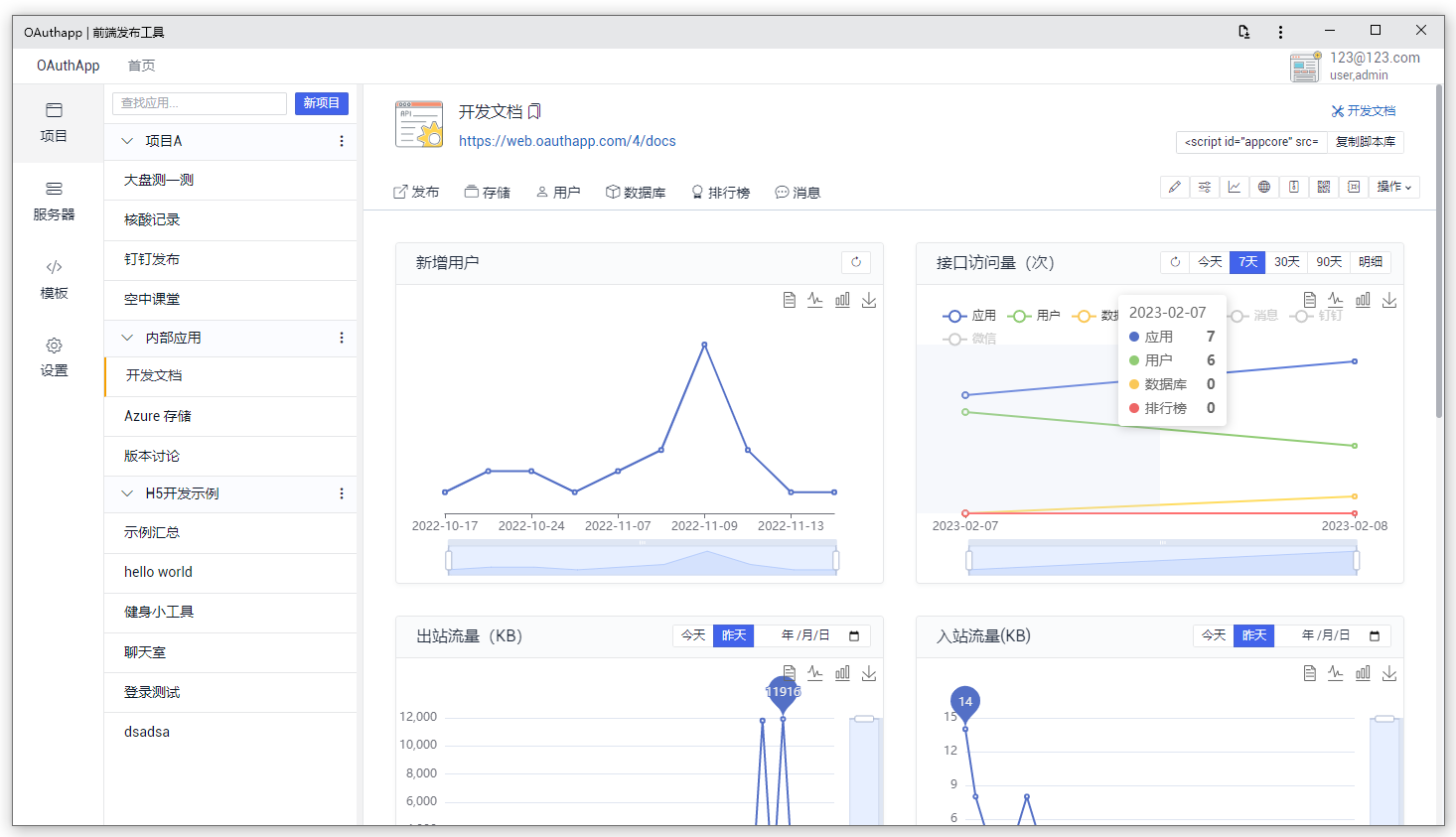The image size is (1456, 837).
Task: Select 今天 for 出站流量 chart
Action: (693, 635)
